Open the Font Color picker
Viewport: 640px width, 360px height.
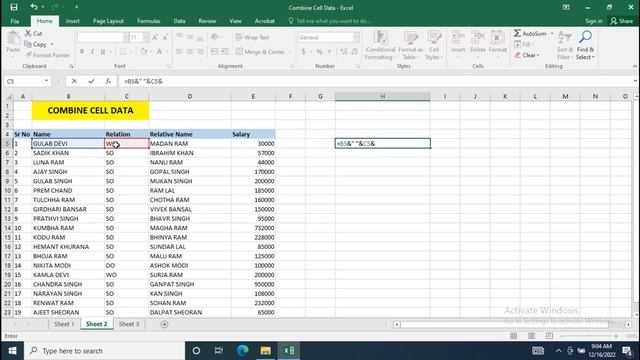pyautogui.click(x=160, y=52)
